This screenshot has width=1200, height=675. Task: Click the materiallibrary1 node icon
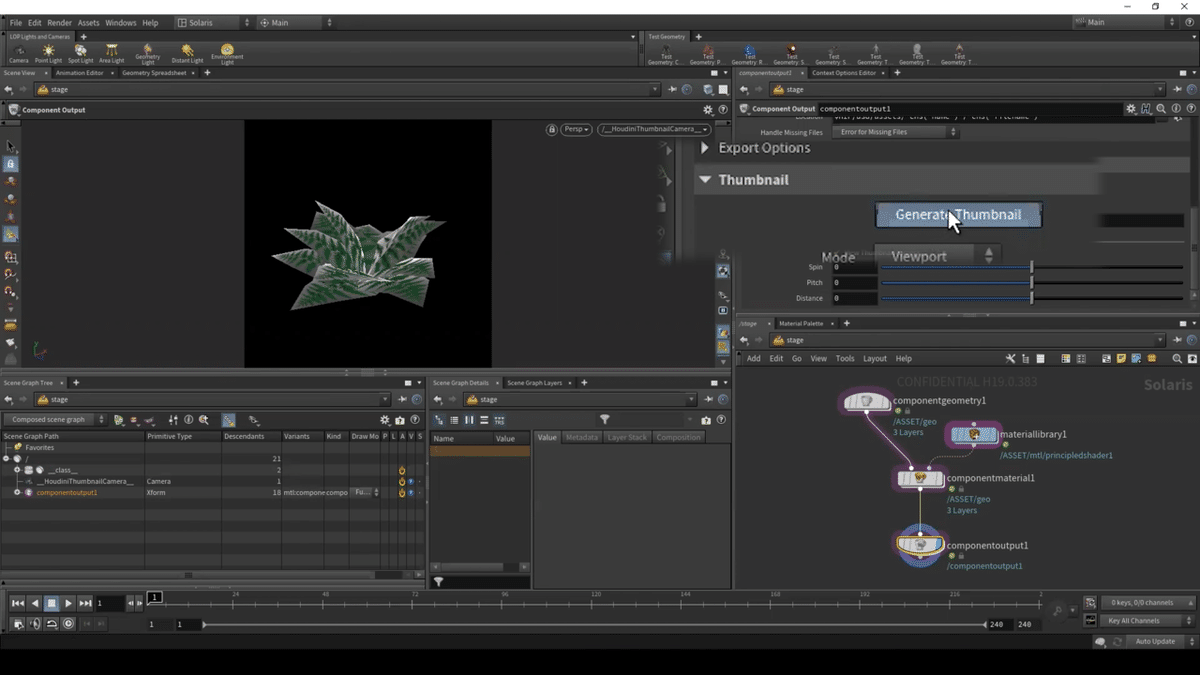click(974, 434)
